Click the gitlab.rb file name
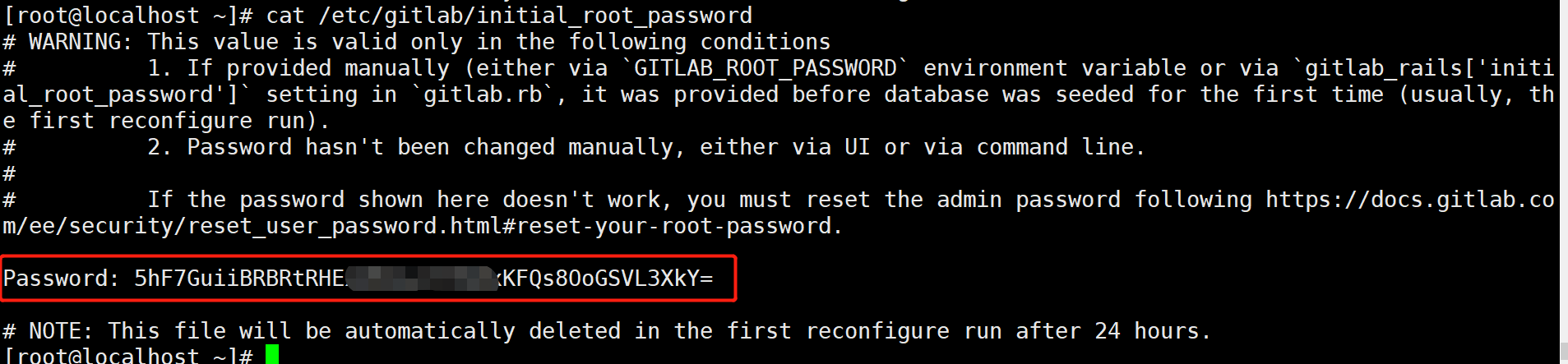Image resolution: width=1568 pixels, height=364 pixels. [483, 94]
